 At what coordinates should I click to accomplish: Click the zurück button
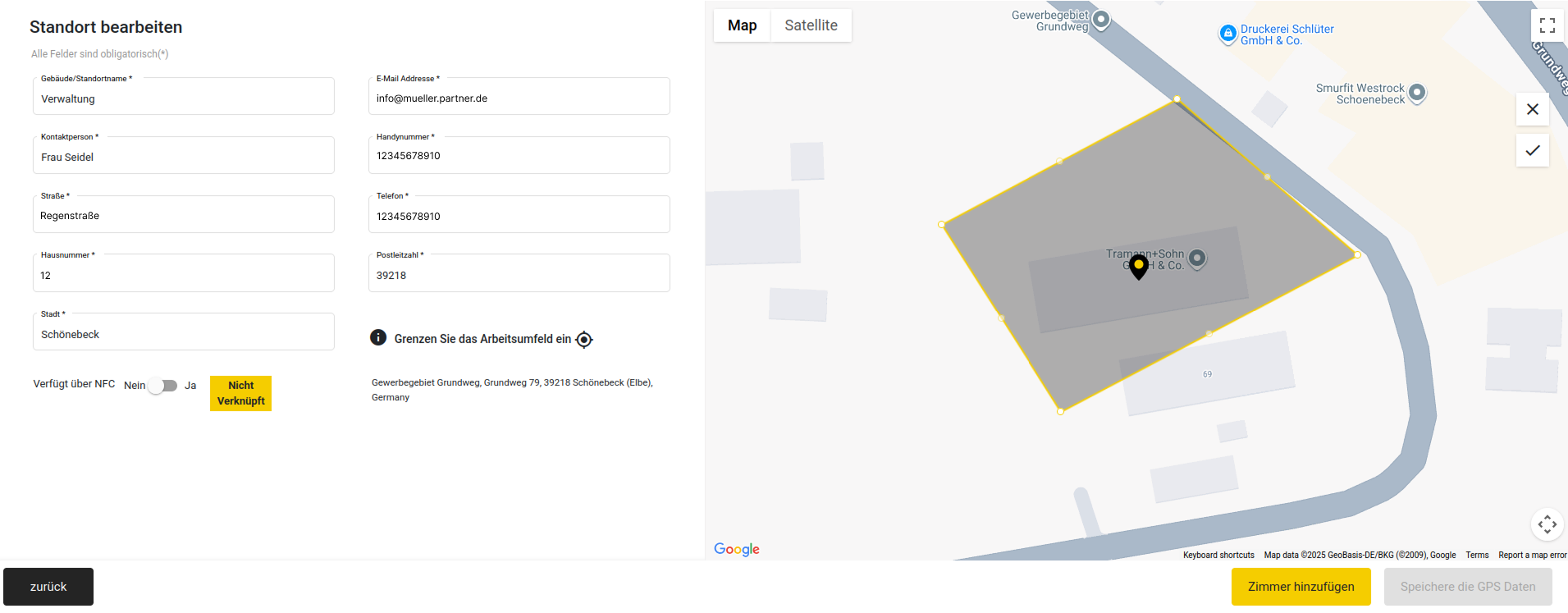tap(48, 587)
